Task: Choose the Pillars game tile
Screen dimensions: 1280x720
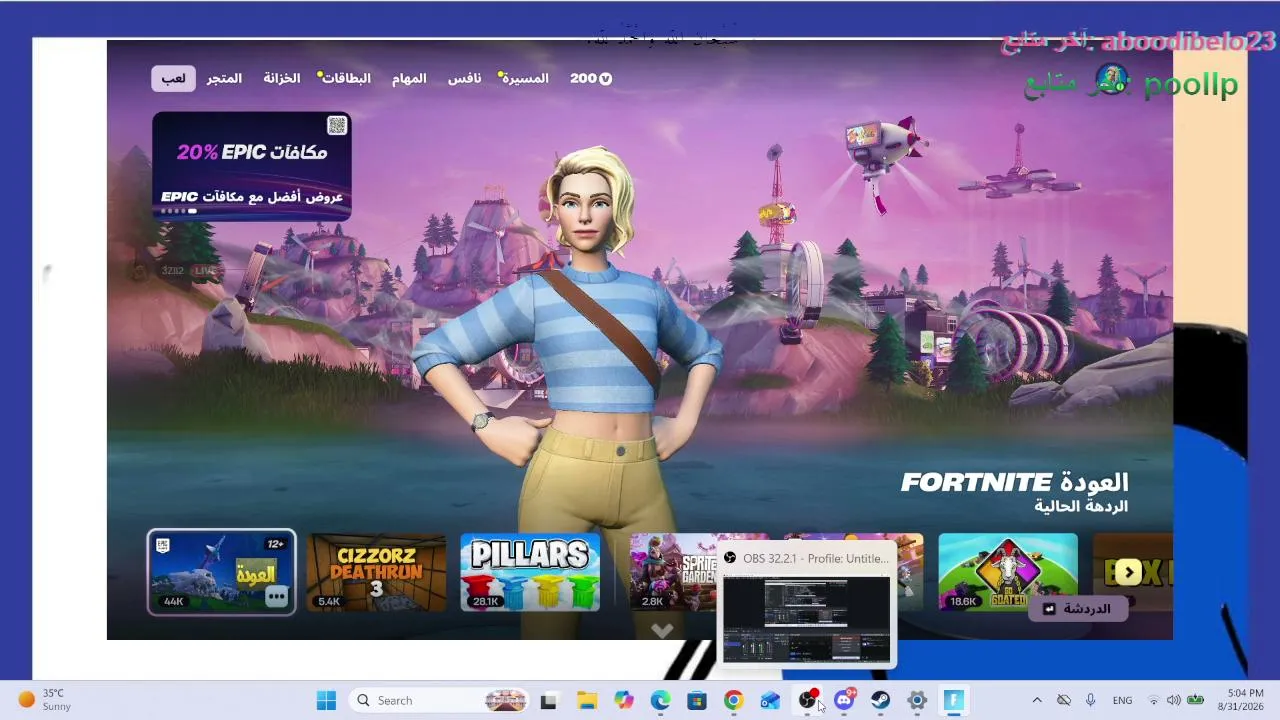Action: click(530, 572)
